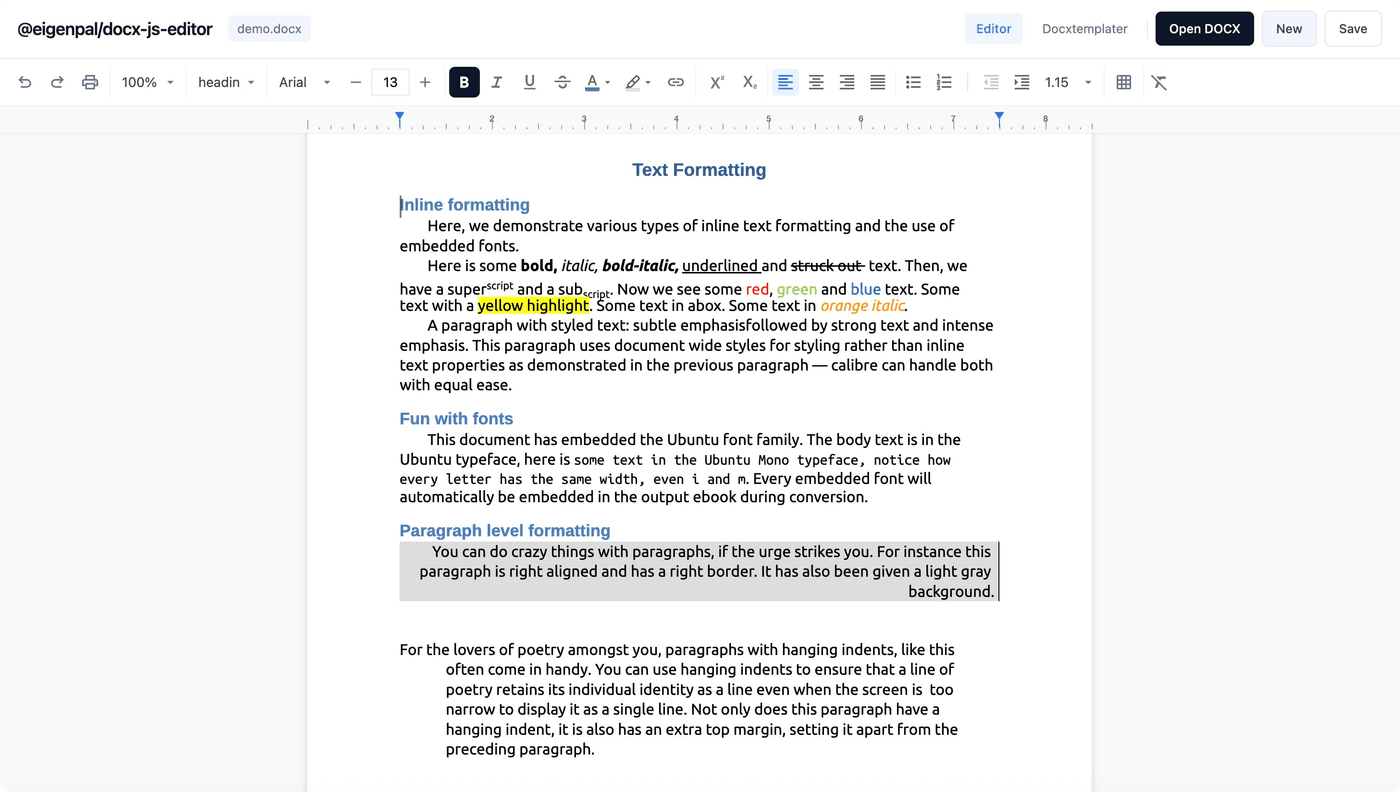This screenshot has height=792, width=1400.
Task: Enable strikethrough formatting
Action: point(562,82)
